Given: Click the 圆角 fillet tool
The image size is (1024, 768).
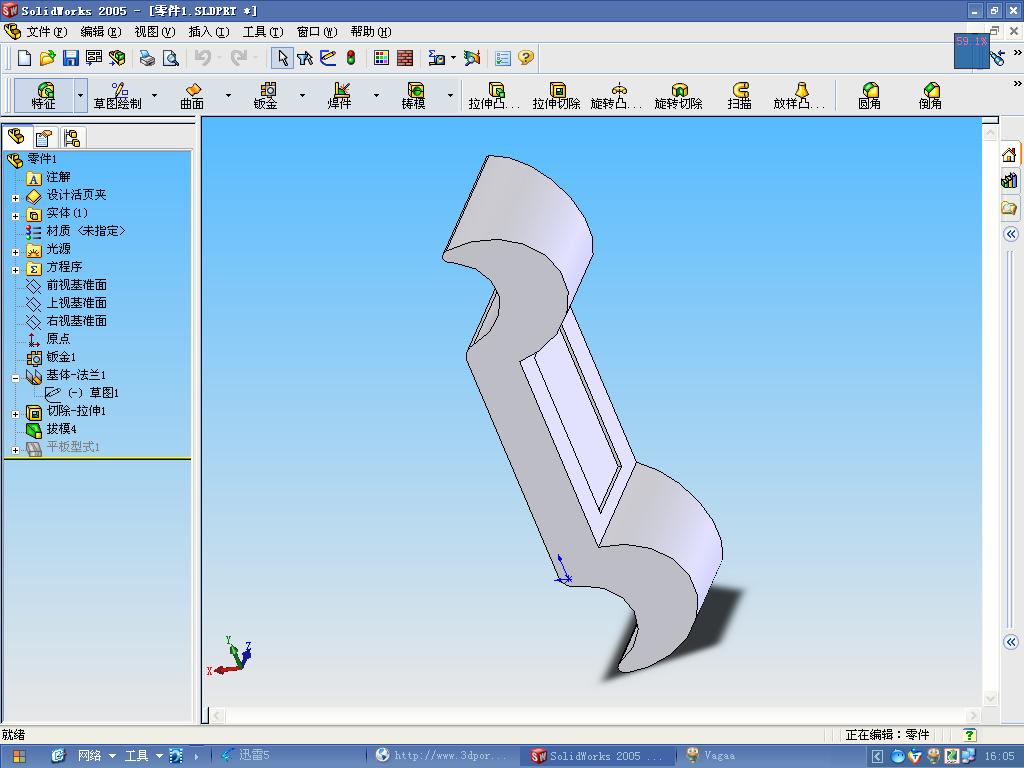Looking at the screenshot, I should (x=869, y=96).
